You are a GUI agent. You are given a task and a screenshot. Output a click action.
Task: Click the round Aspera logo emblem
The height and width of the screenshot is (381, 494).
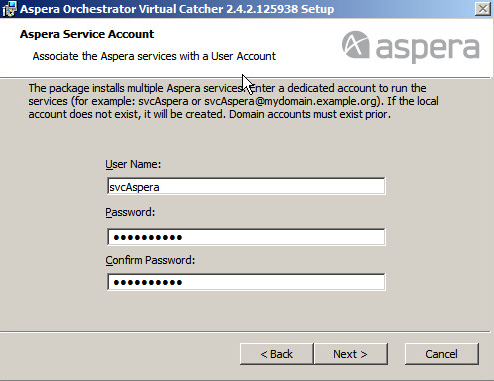click(355, 45)
